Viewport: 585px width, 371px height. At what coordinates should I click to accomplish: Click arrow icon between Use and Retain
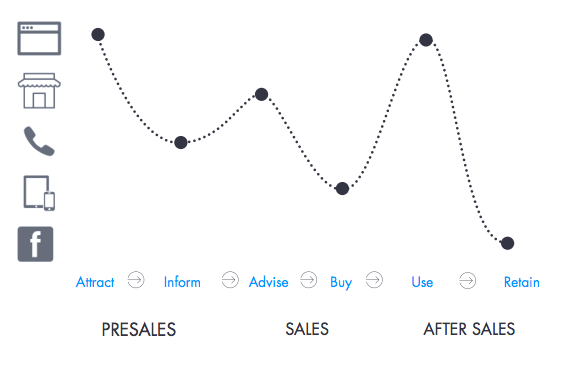[x=467, y=280]
